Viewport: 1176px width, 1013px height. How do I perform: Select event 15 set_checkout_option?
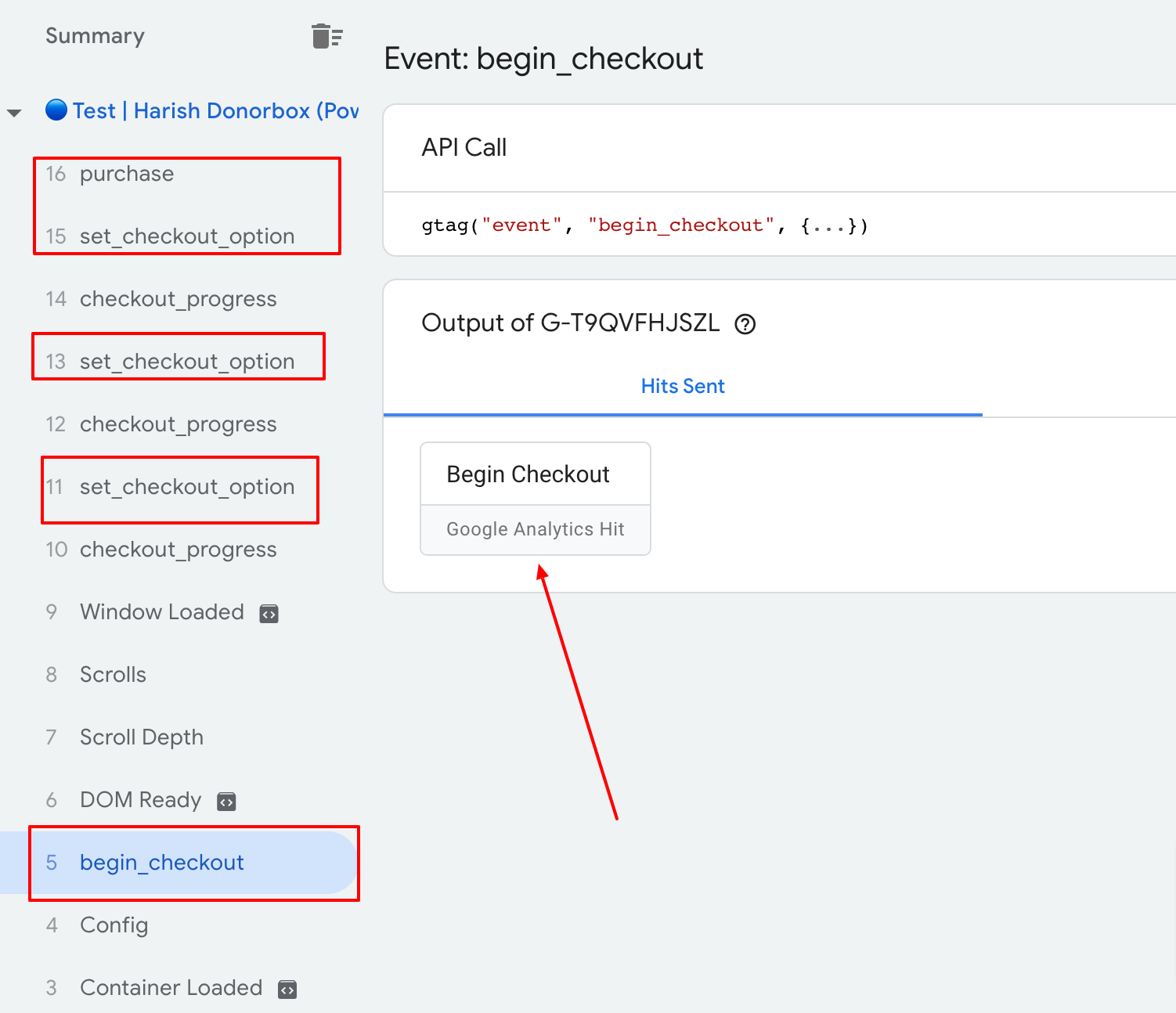(186, 236)
